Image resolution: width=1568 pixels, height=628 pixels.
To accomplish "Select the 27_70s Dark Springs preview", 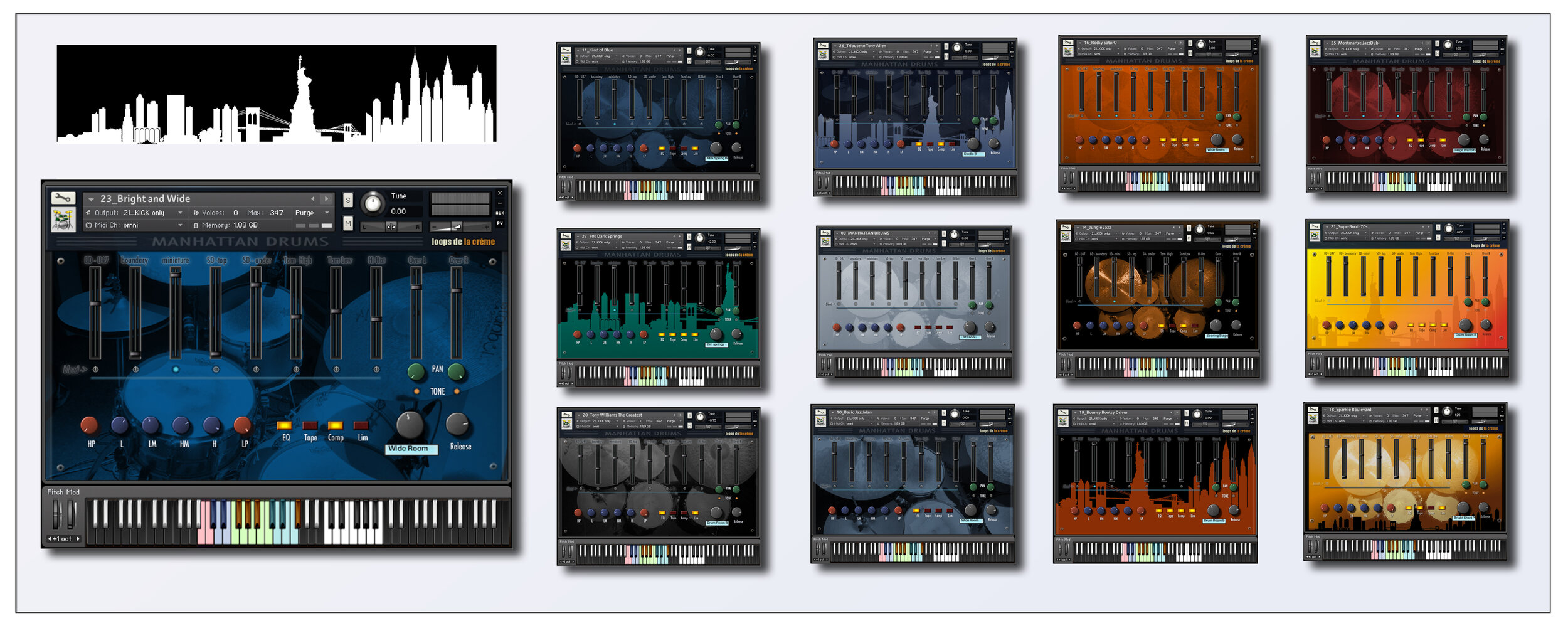I will [658, 308].
